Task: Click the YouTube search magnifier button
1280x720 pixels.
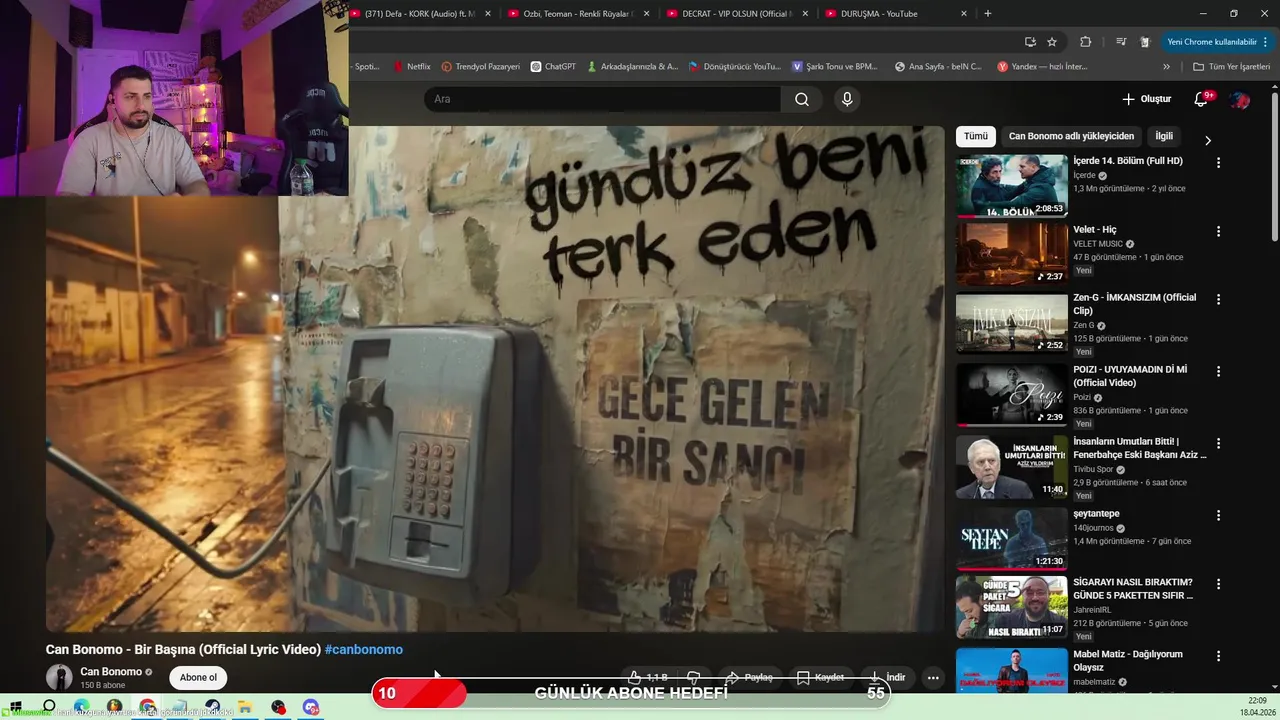Action: tap(802, 99)
